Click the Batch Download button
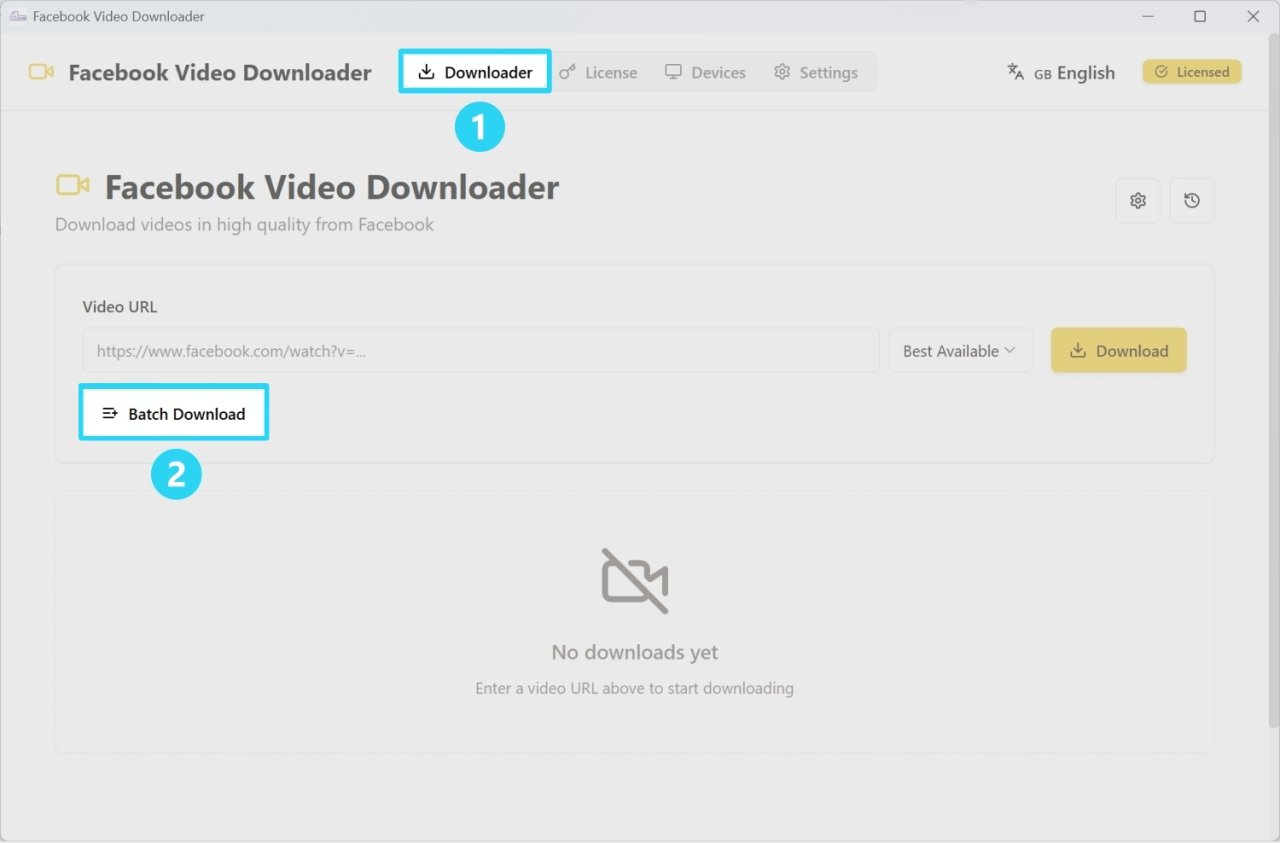 click(x=173, y=412)
